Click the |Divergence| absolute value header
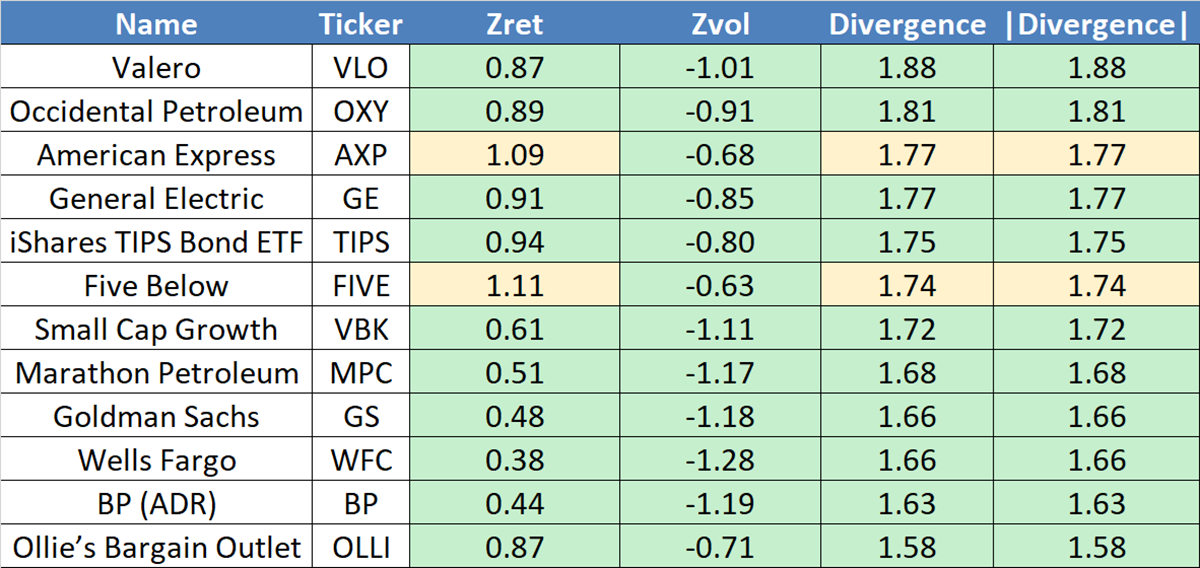The width and height of the screenshot is (1200, 568). 1096,24
